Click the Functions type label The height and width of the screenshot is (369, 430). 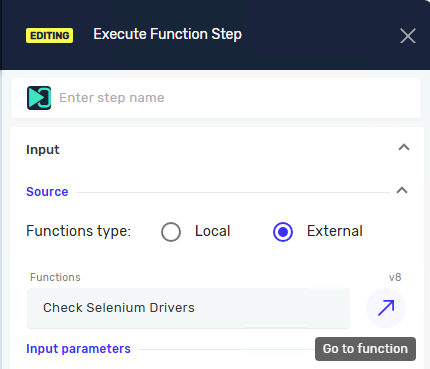79,231
